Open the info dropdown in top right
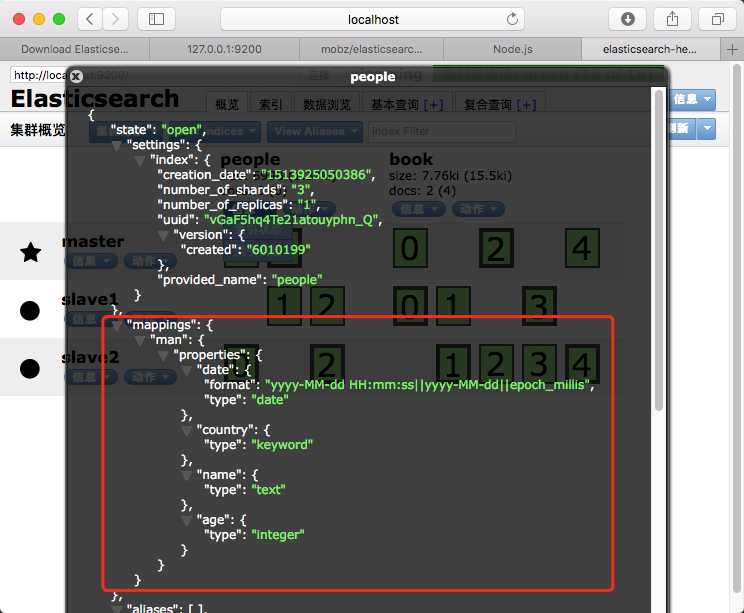Image resolution: width=744 pixels, height=613 pixels. [x=693, y=99]
